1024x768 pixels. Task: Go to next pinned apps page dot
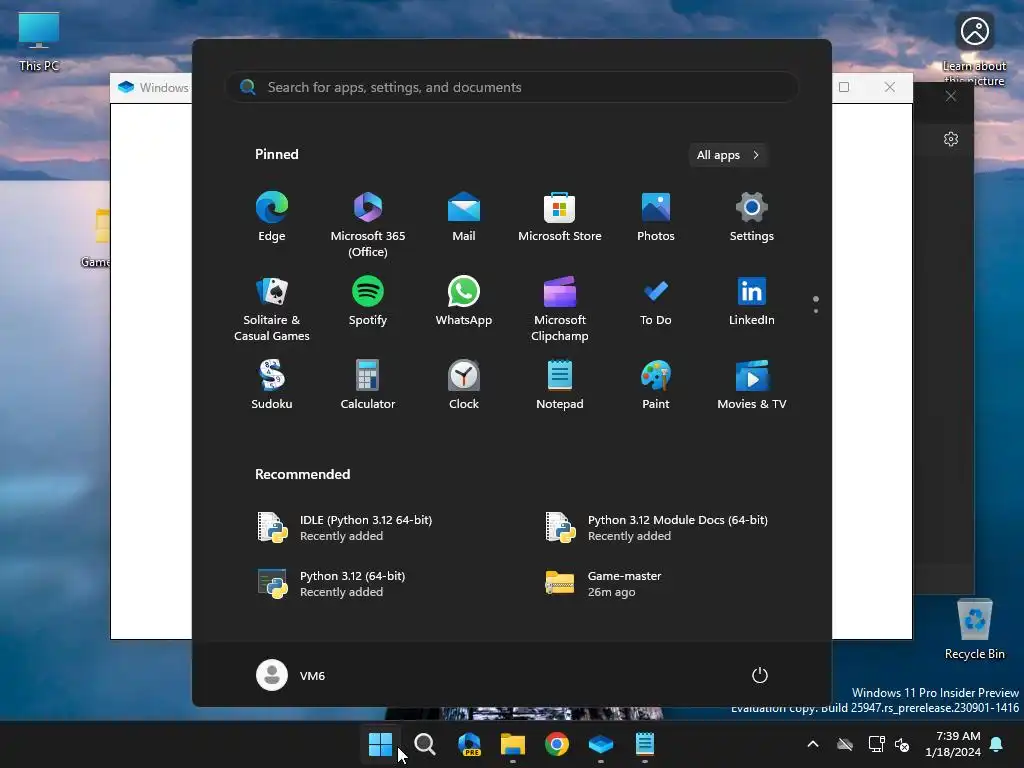(x=816, y=311)
